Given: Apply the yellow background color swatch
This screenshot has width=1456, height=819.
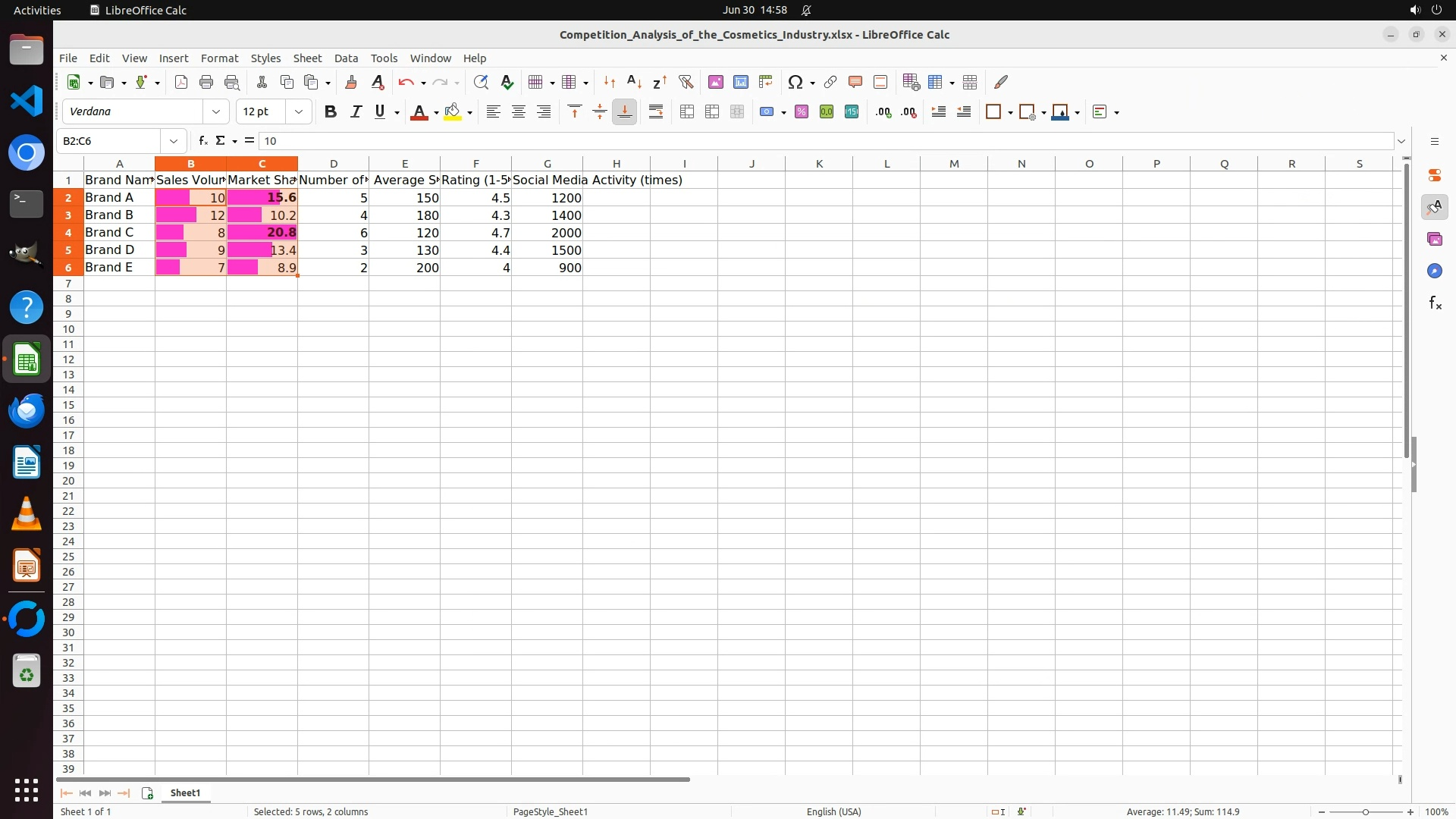Looking at the screenshot, I should 453,112.
